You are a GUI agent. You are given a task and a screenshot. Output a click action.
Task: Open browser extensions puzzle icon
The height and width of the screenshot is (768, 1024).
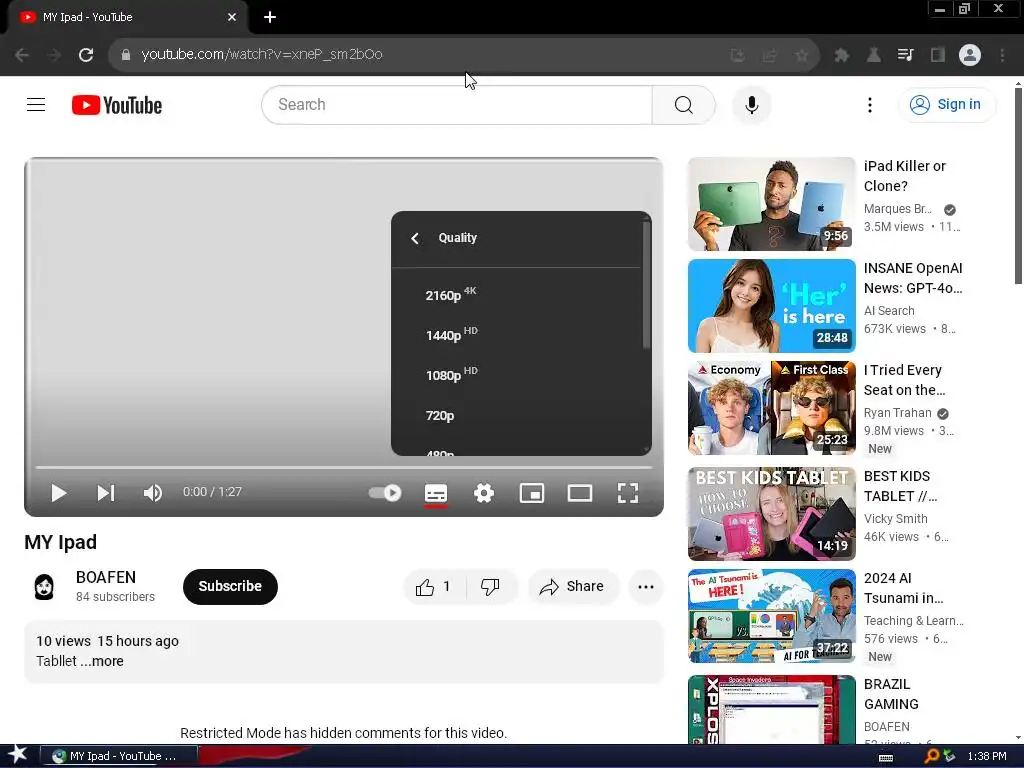[841, 55]
